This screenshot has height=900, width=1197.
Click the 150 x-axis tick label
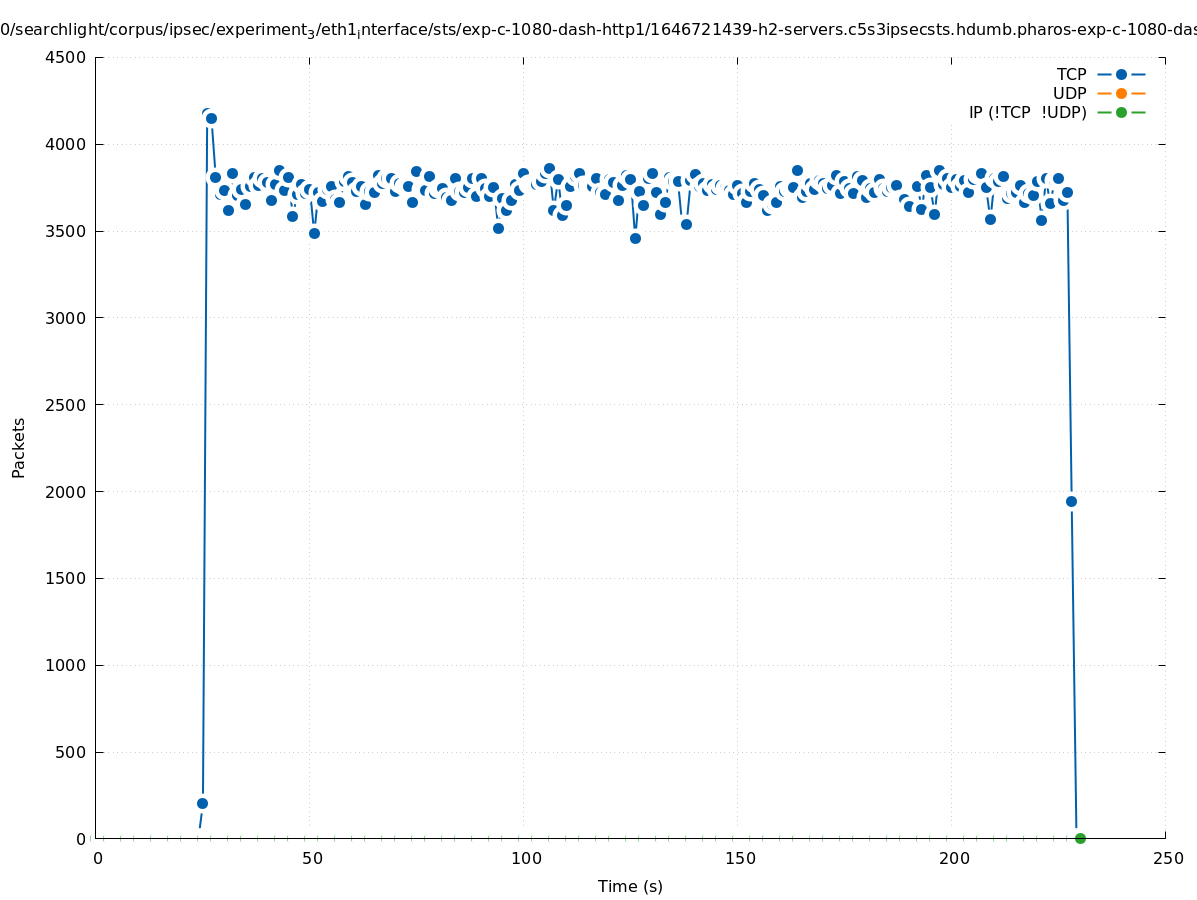(x=739, y=858)
